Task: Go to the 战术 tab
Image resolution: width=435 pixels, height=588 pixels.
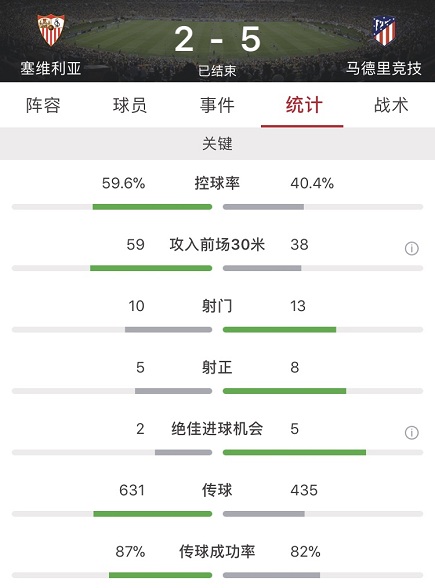Action: 391,105
